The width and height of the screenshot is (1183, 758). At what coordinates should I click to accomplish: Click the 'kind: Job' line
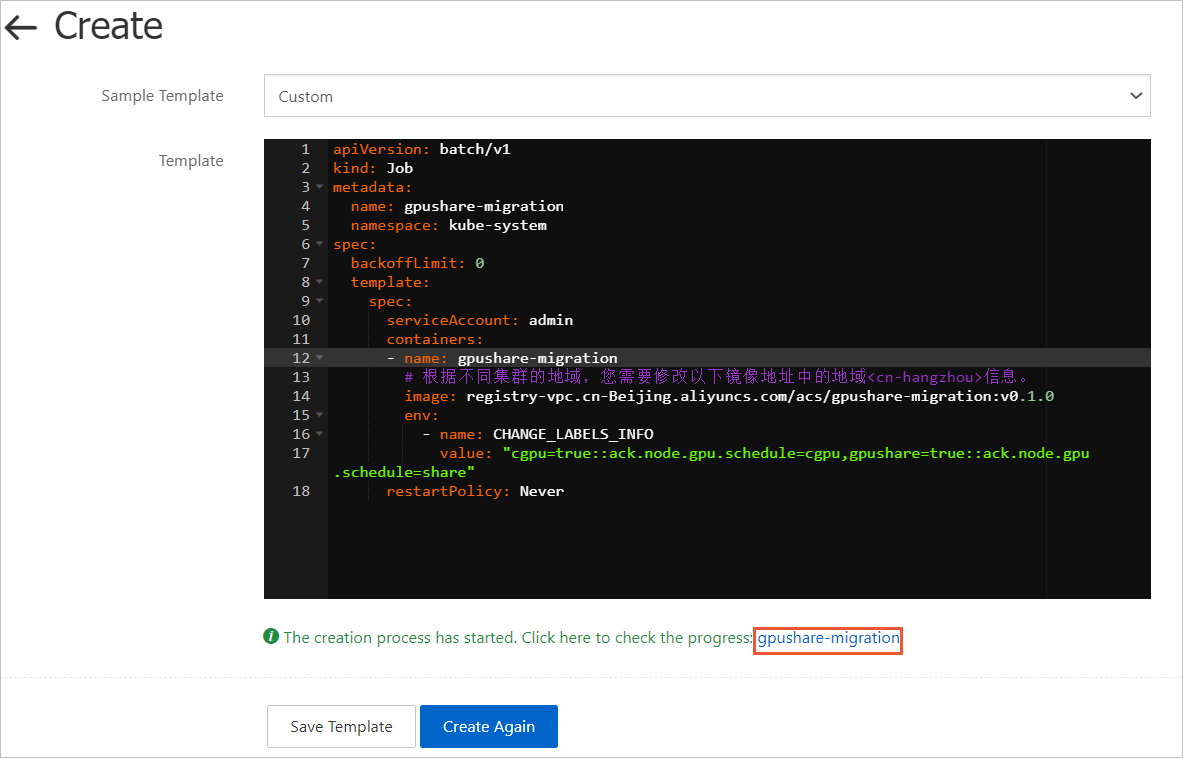pos(373,168)
